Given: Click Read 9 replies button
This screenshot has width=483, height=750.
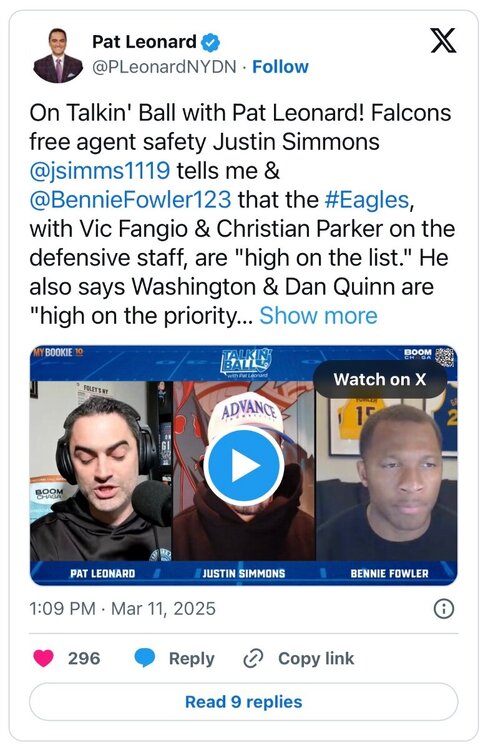Looking at the screenshot, I should [243, 702].
